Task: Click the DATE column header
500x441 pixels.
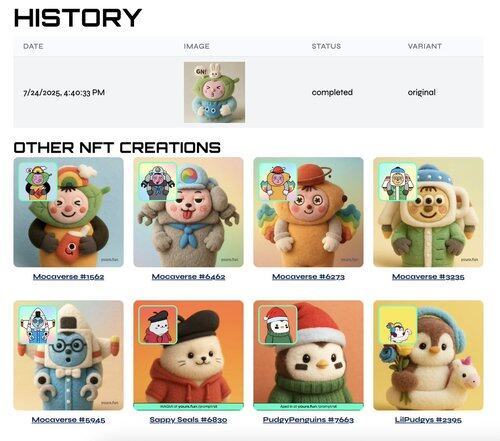Action: click(33, 46)
